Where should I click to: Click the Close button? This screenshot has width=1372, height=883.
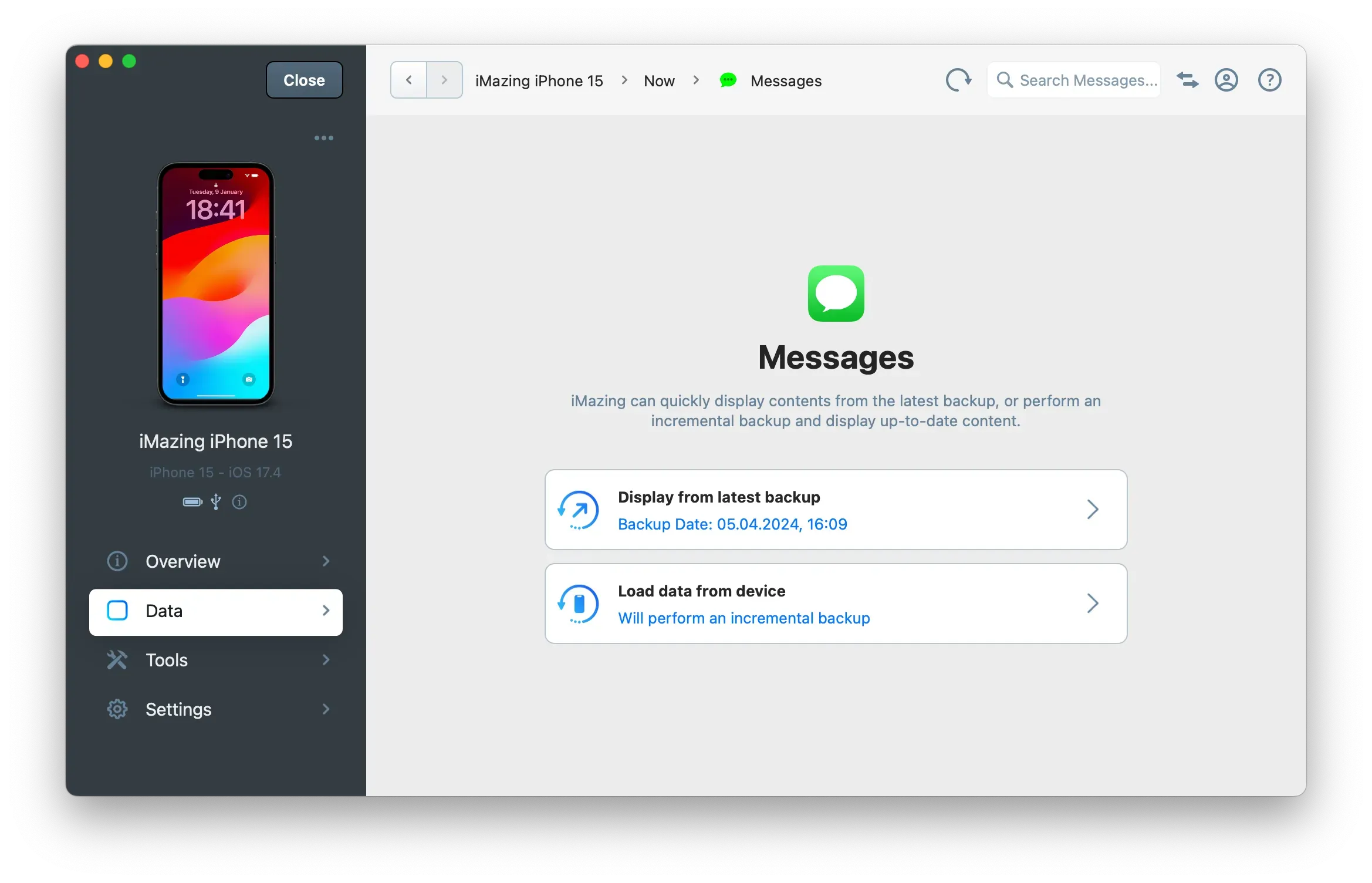[303, 80]
